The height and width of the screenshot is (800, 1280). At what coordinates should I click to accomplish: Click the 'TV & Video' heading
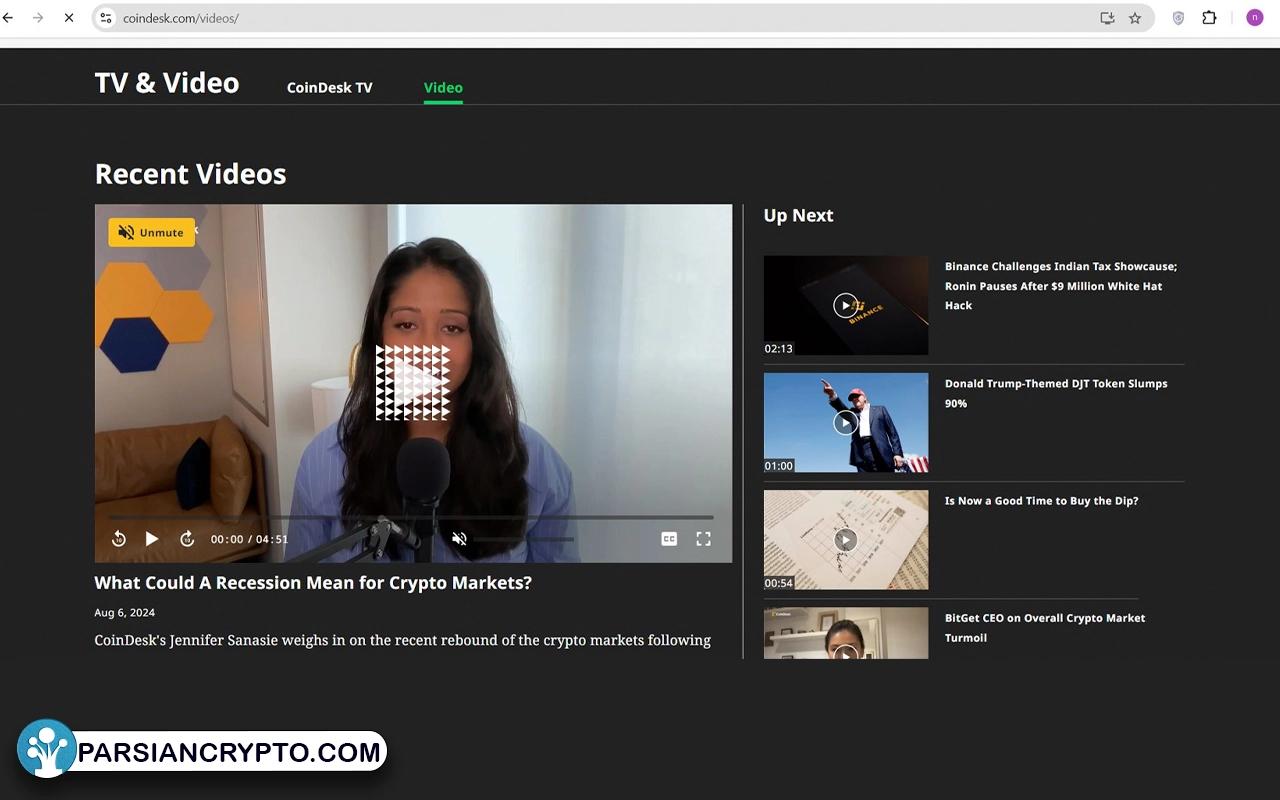167,83
